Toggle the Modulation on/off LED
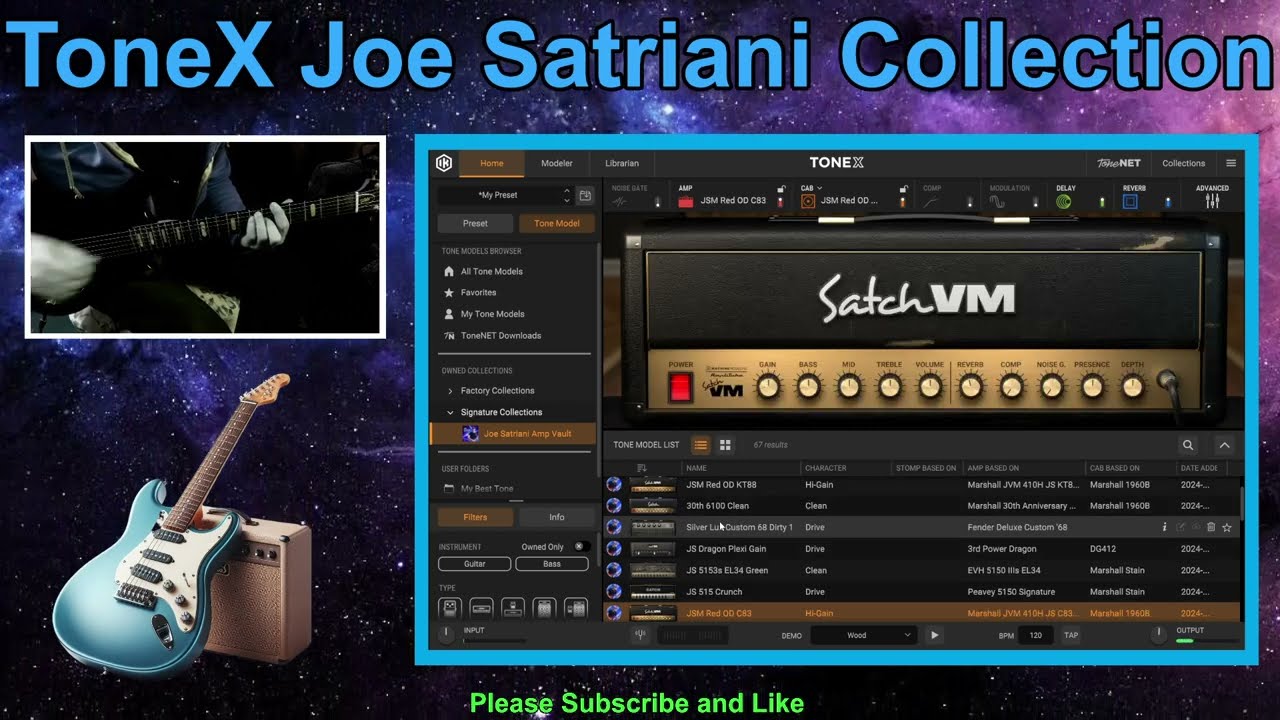Viewport: 1280px width, 720px height. pos(1035,202)
